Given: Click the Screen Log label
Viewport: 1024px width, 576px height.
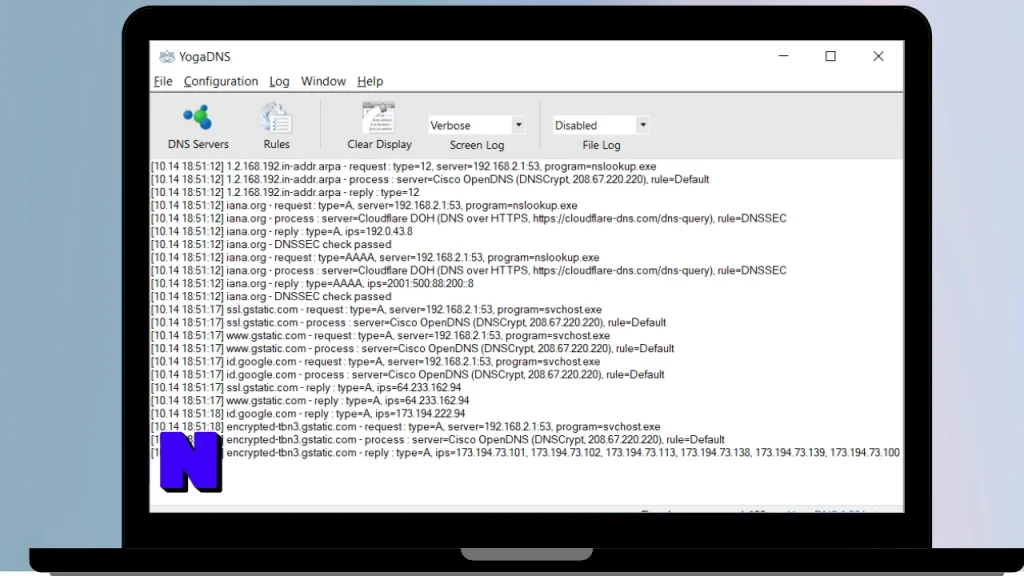Looking at the screenshot, I should tap(477, 145).
